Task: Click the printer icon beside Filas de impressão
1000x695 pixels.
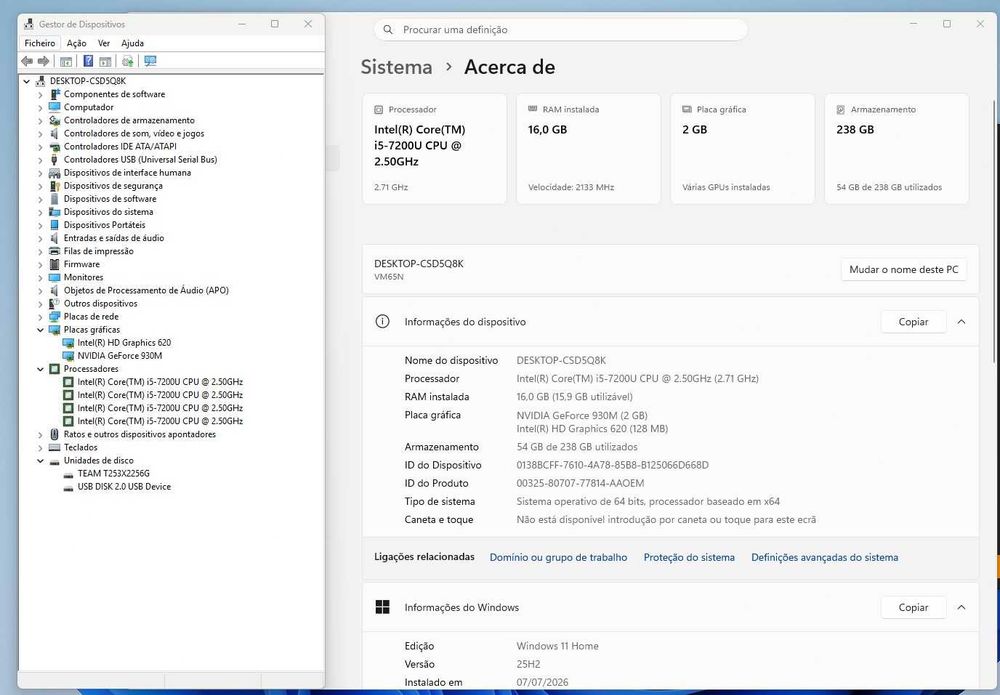Action: 55,251
